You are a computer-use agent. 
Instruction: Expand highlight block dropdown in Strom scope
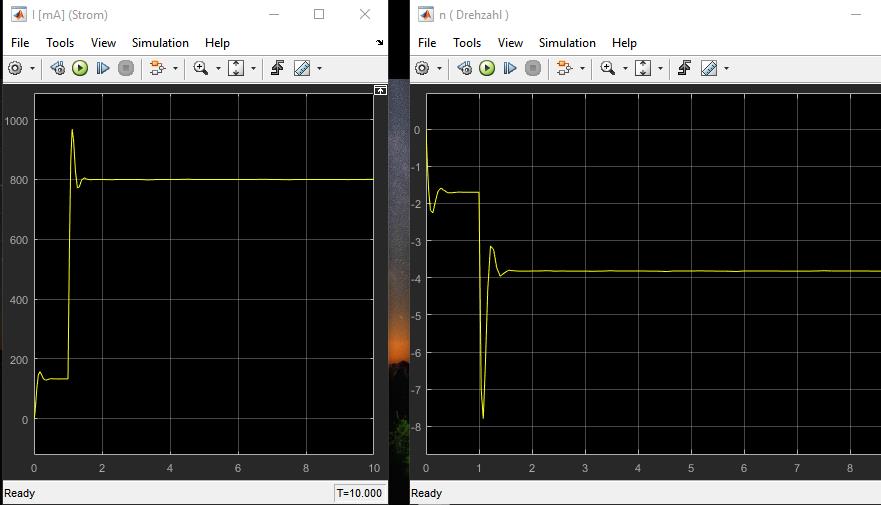pos(175,69)
